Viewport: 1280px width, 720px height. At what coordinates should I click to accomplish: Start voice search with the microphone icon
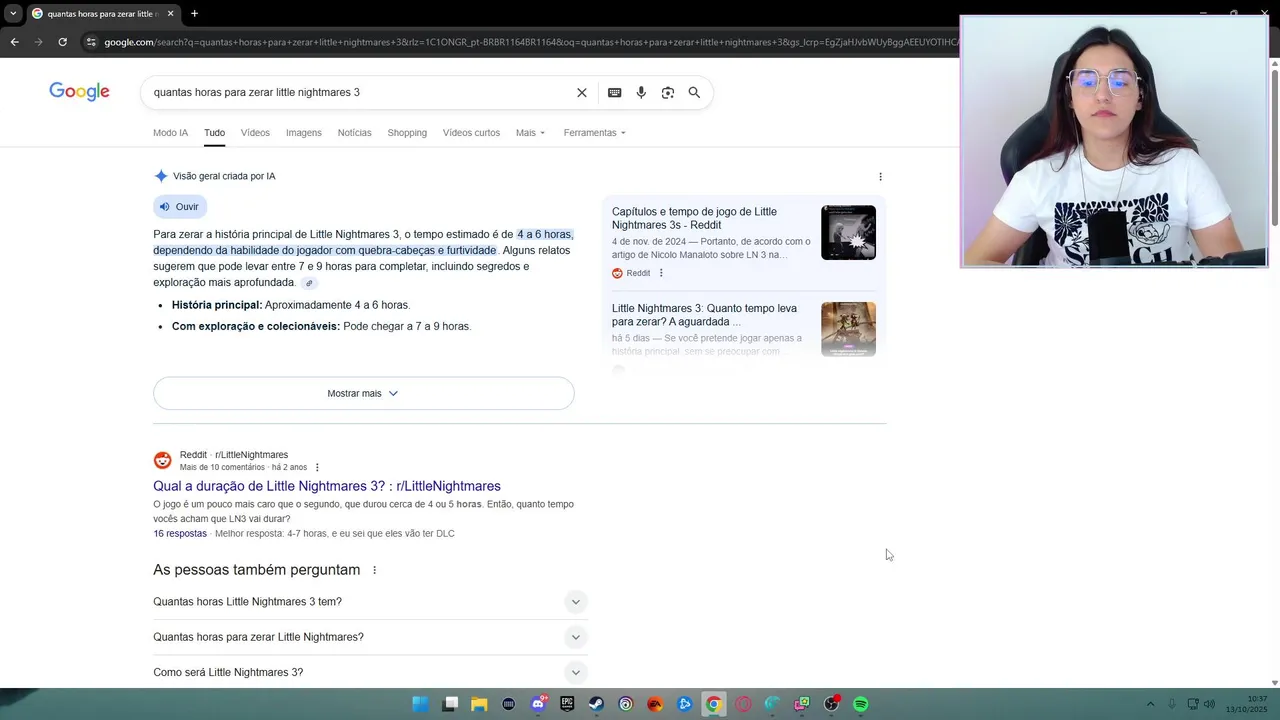641,92
